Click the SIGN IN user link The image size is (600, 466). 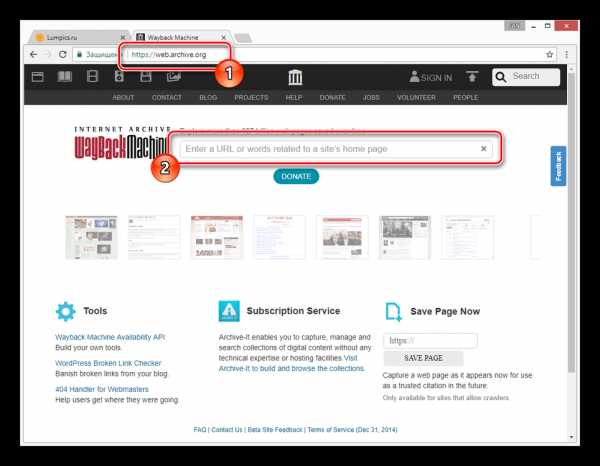tap(431, 77)
